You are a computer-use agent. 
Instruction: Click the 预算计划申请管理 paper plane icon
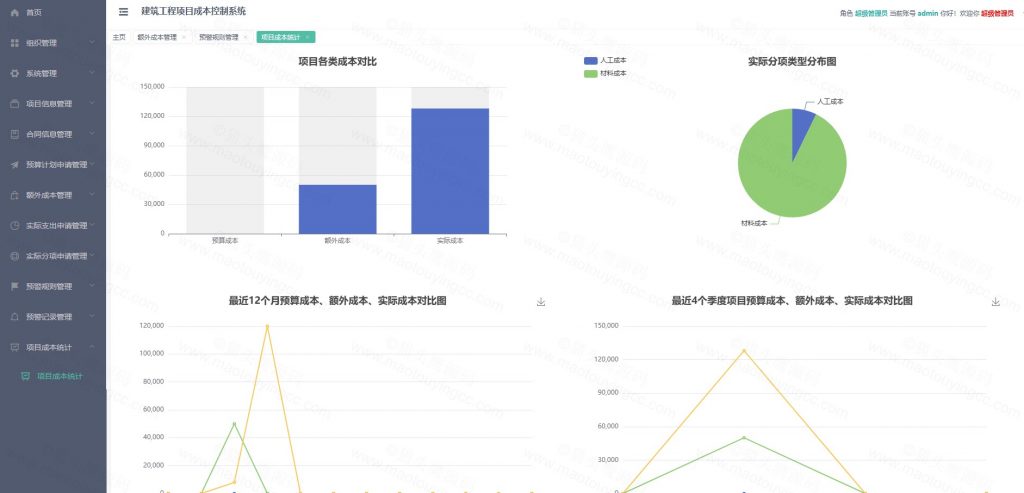pyautogui.click(x=14, y=165)
